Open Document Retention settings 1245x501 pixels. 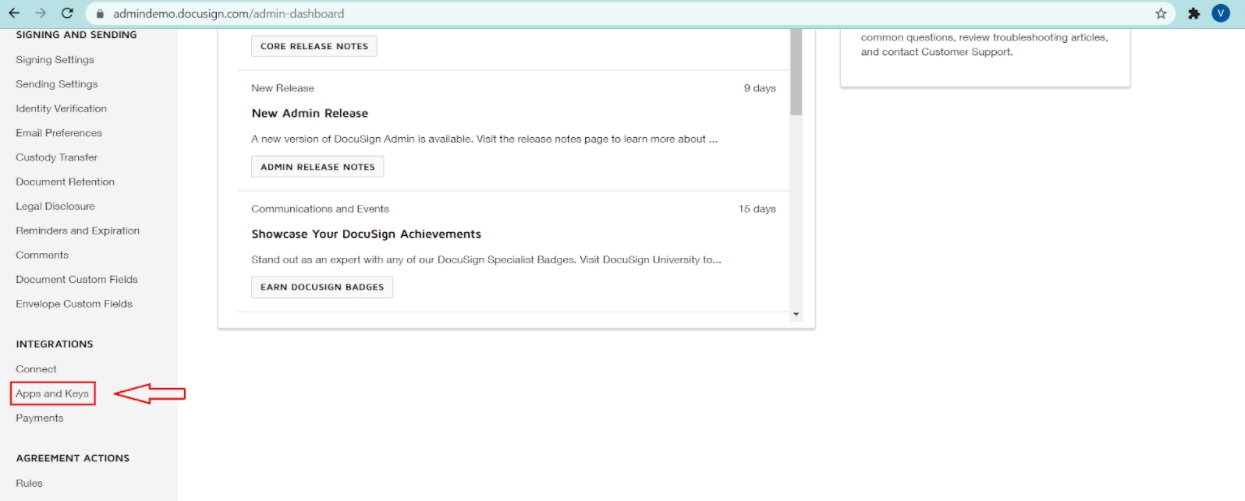click(x=65, y=182)
